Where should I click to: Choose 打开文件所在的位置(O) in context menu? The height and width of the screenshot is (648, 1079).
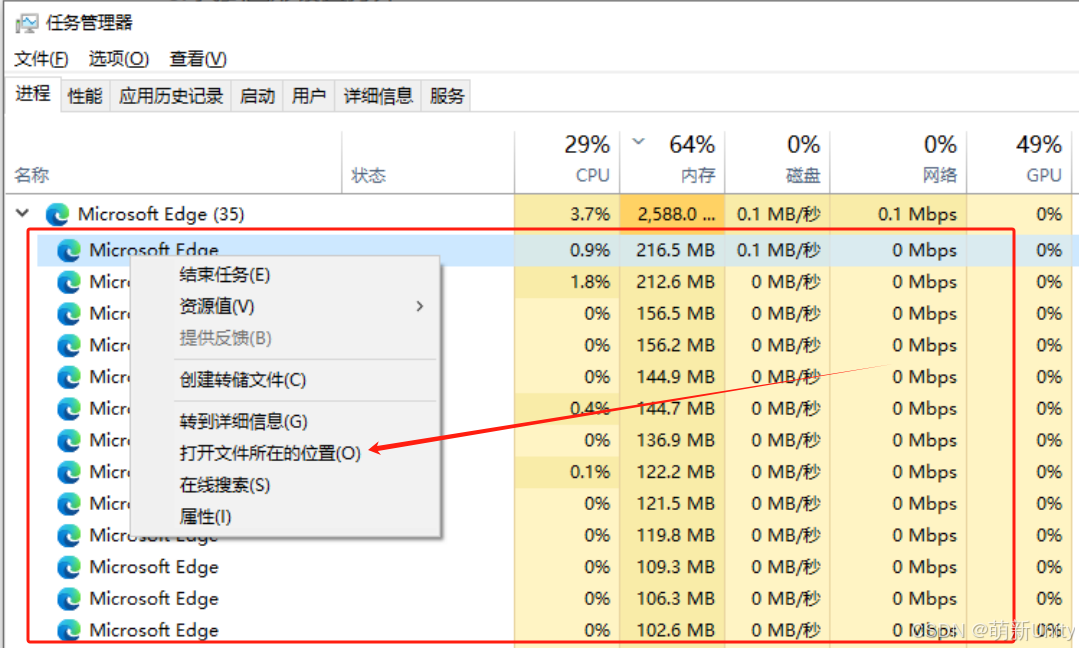click(285, 453)
